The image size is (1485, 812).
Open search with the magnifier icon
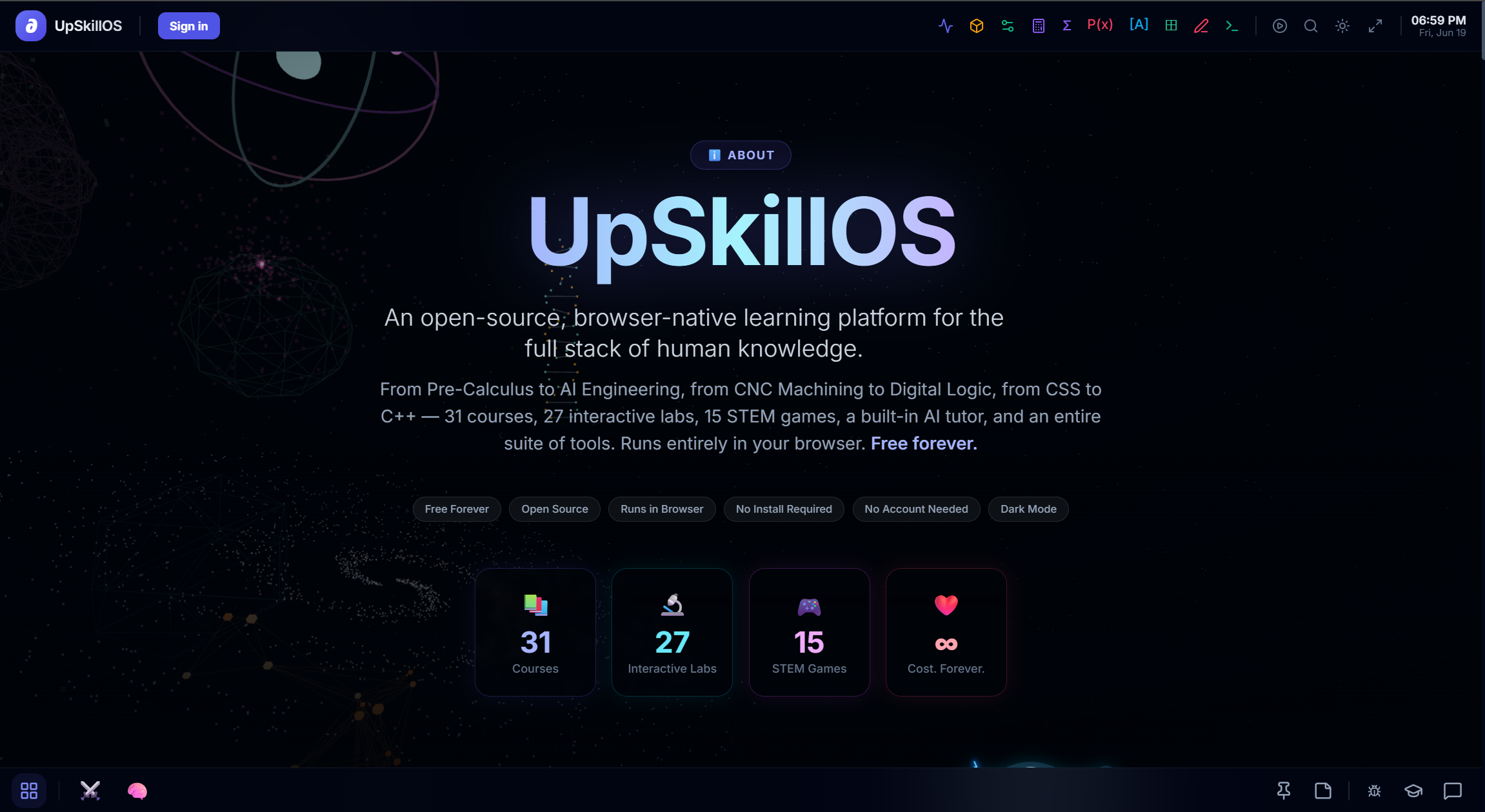pos(1311,26)
